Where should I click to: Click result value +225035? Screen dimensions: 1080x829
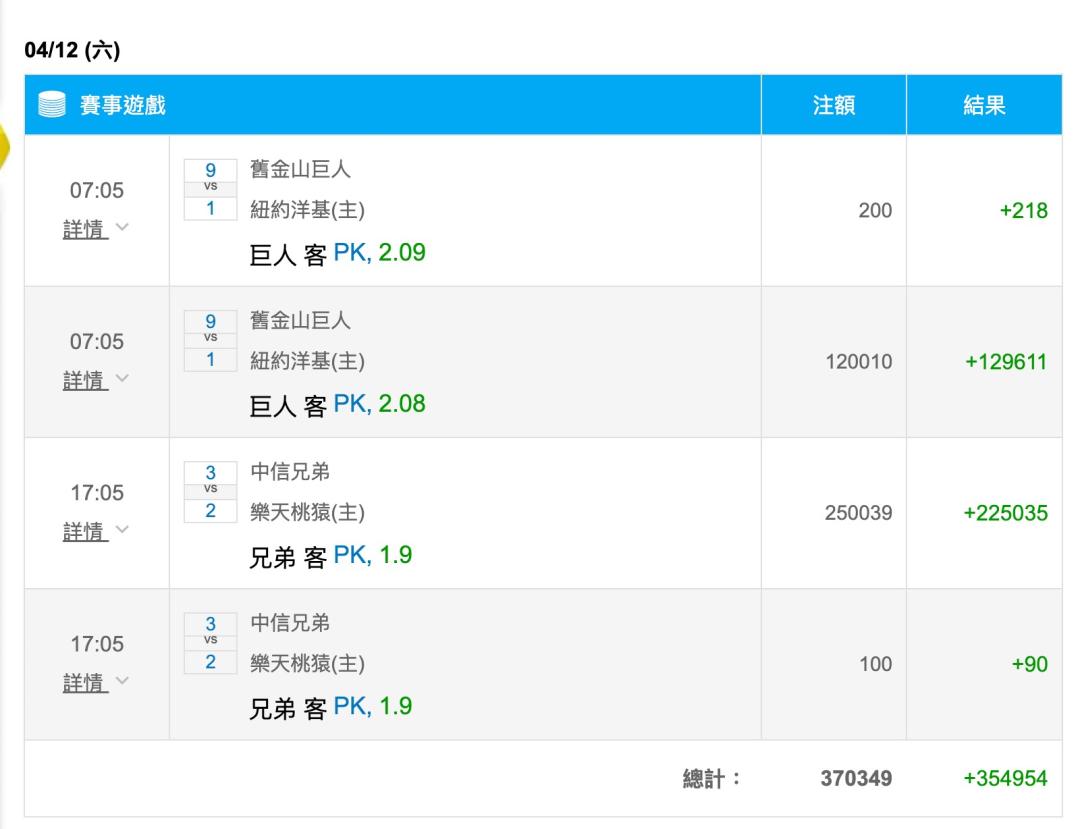(1006, 513)
